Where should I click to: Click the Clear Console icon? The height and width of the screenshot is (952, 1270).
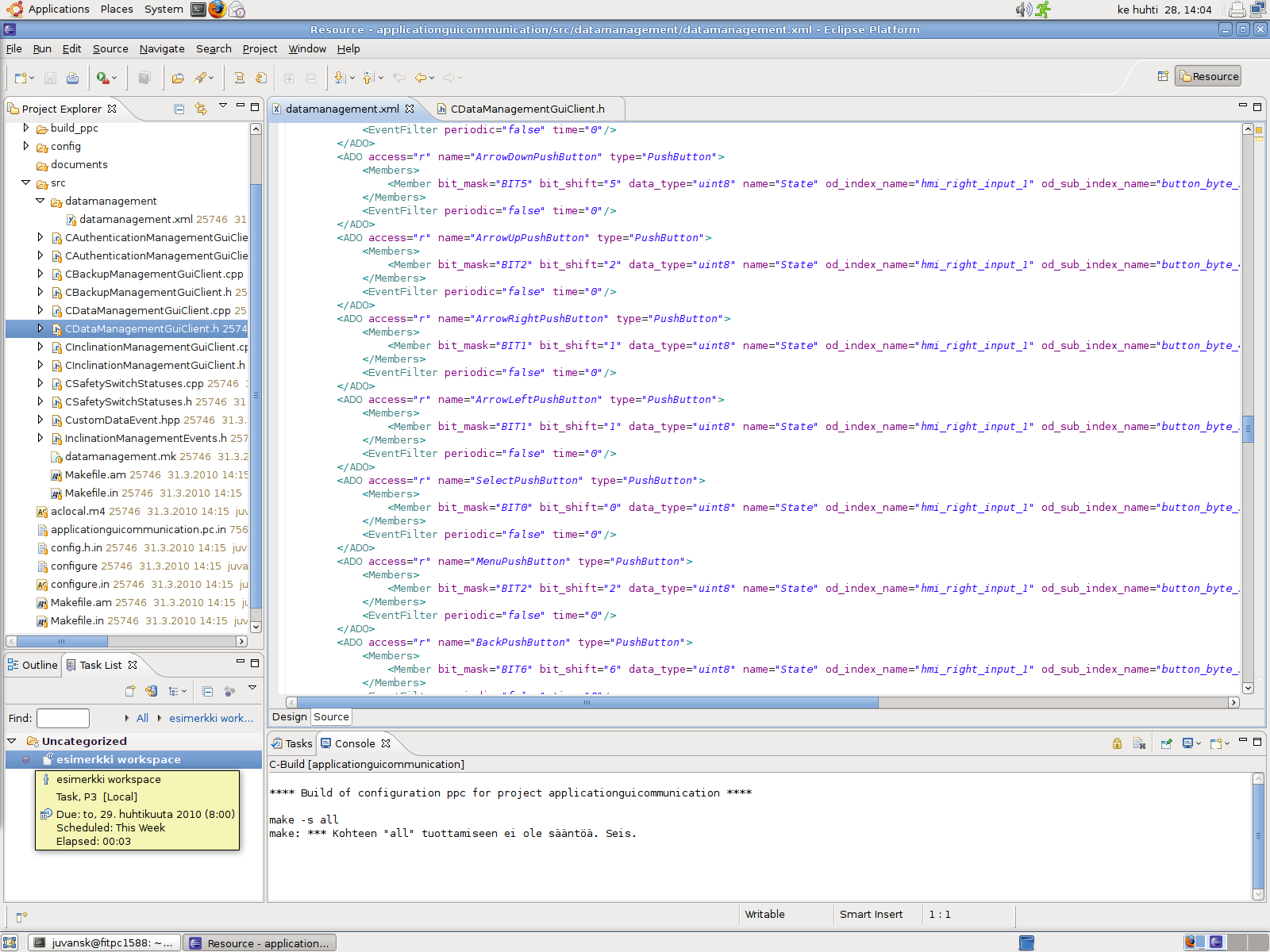[1139, 743]
